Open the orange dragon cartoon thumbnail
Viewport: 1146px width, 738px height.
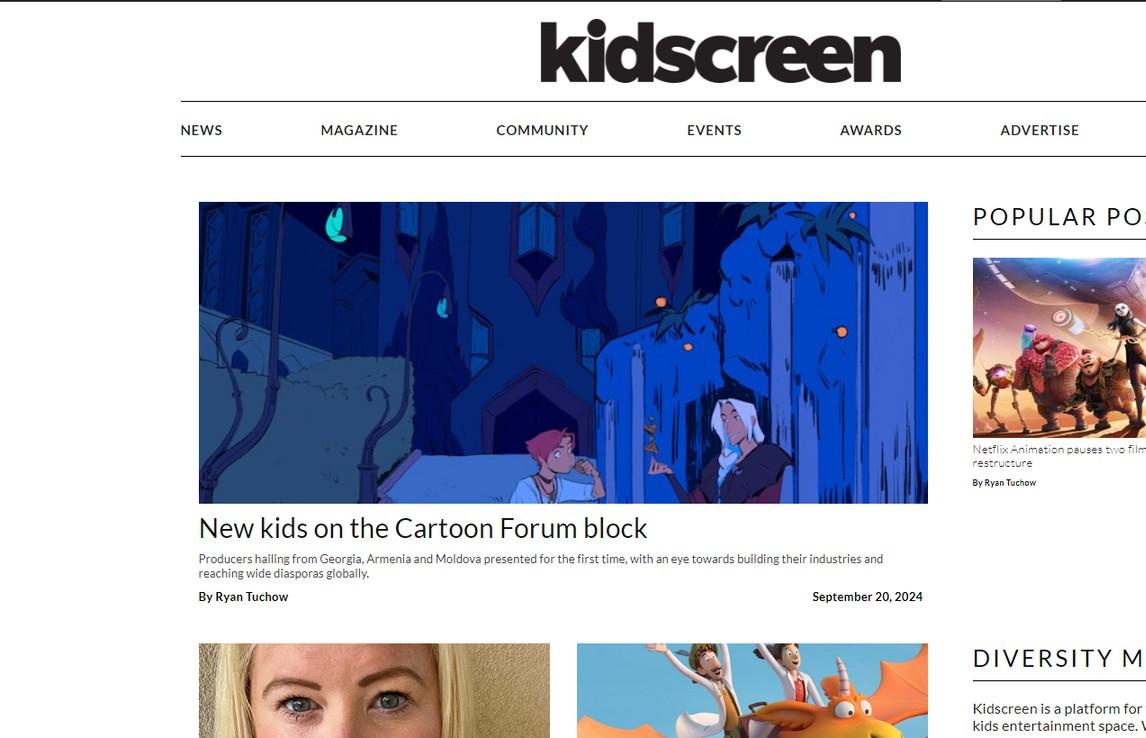[752, 691]
